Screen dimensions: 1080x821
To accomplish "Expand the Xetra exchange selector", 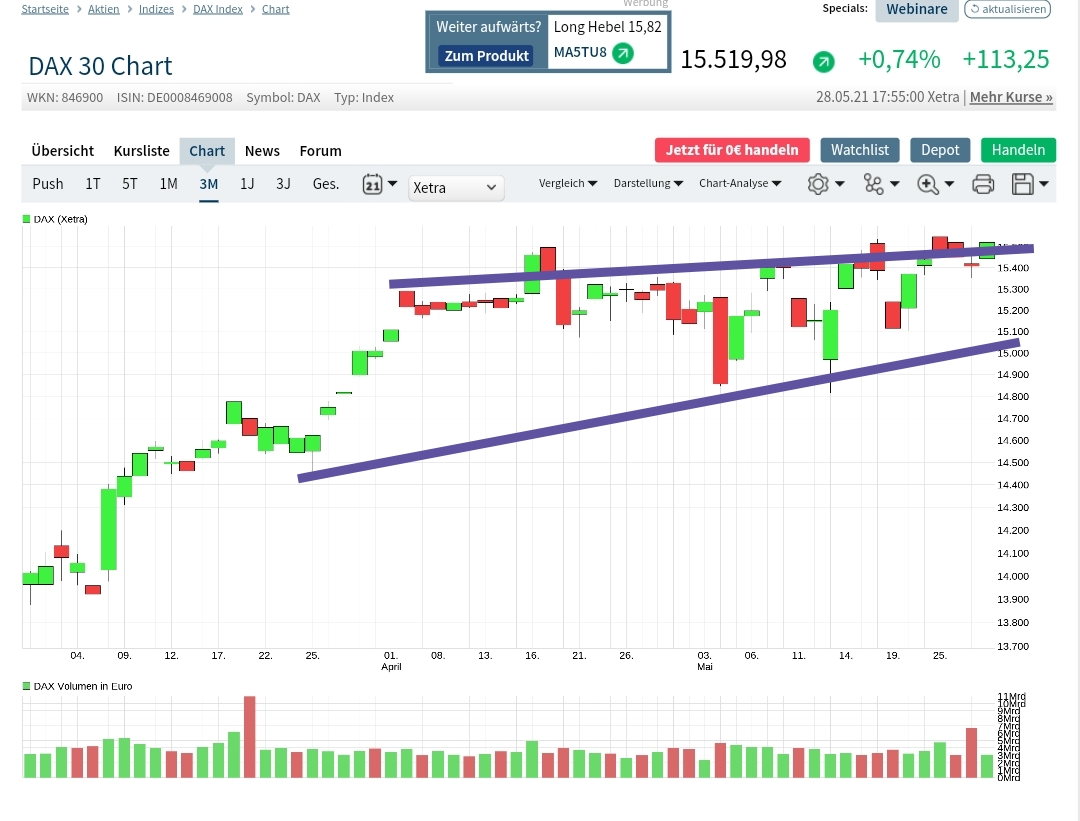I will pos(456,187).
